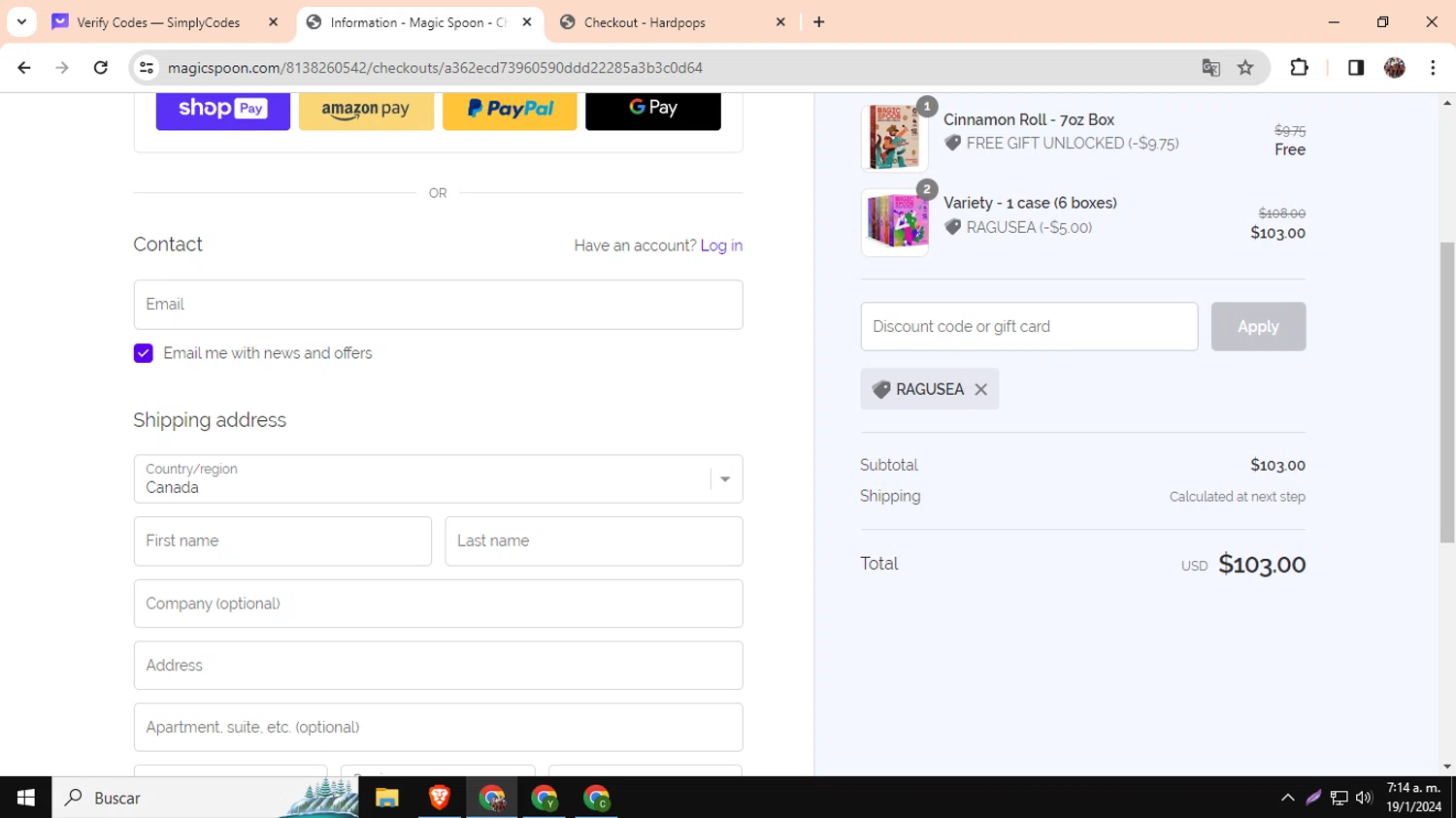Open the browser profile avatar
The width and height of the screenshot is (1456, 818).
click(1395, 68)
